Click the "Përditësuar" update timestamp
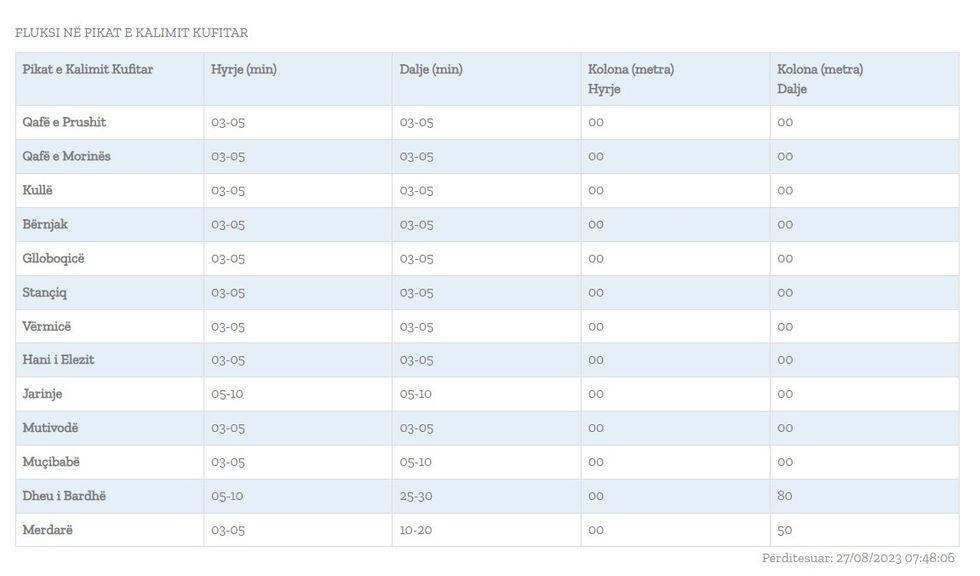Screen dimensions: 980x576 click(858, 558)
